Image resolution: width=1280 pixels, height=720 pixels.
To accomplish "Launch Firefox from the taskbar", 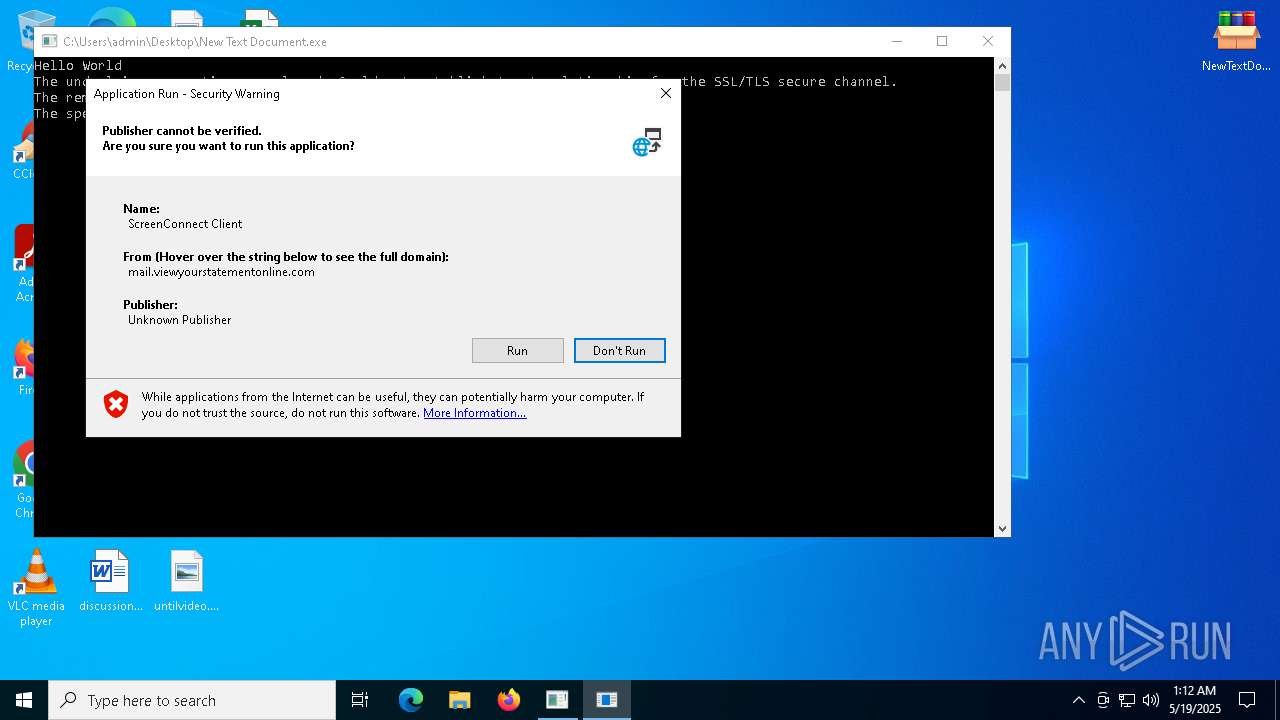I will (x=509, y=700).
